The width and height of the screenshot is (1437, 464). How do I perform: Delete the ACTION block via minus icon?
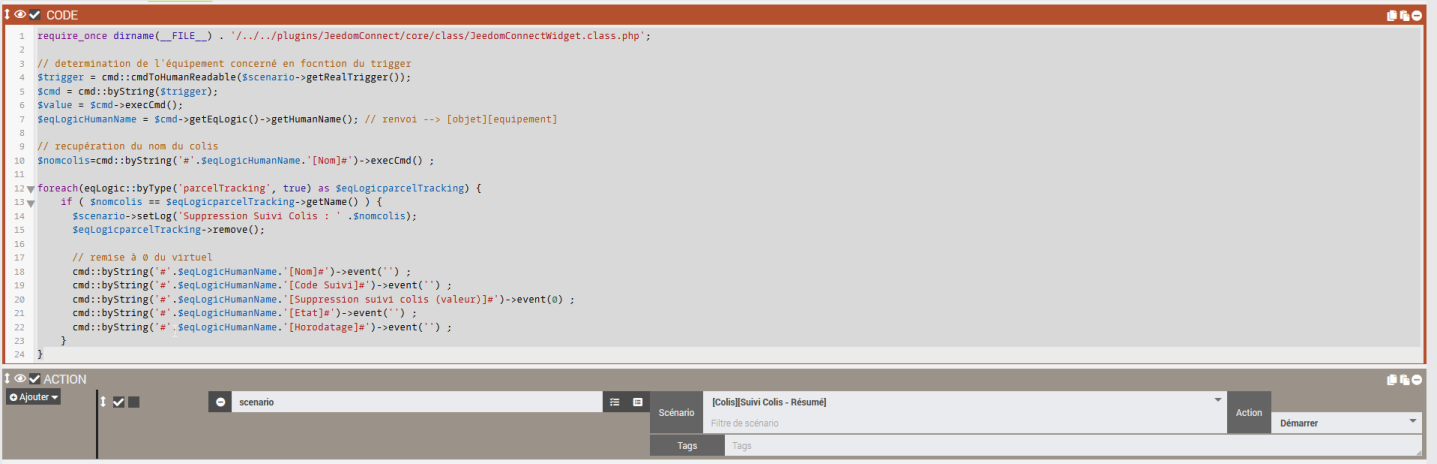click(1417, 380)
